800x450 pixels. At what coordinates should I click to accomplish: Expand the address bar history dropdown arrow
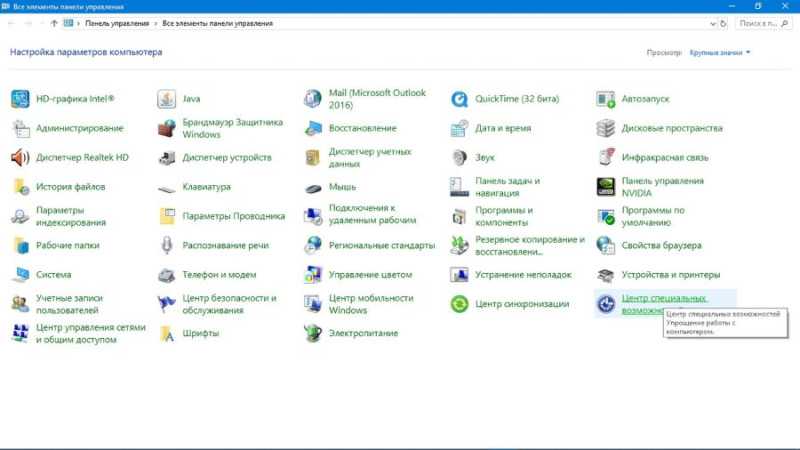(x=712, y=23)
